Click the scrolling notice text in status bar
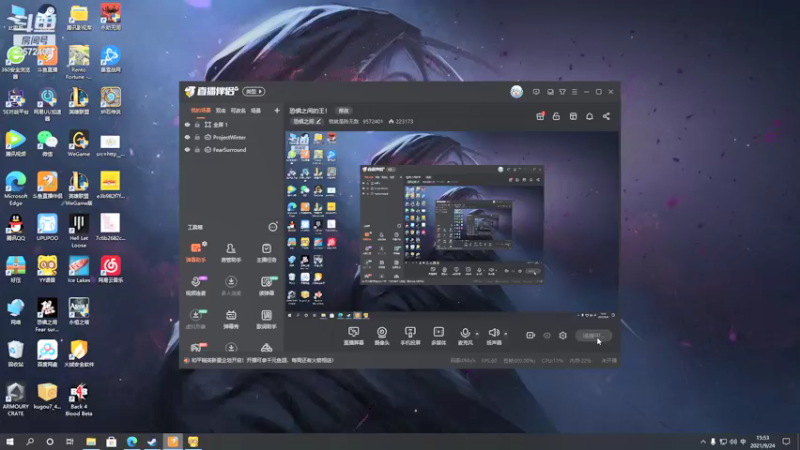This screenshot has width=800, height=450. coord(262,360)
